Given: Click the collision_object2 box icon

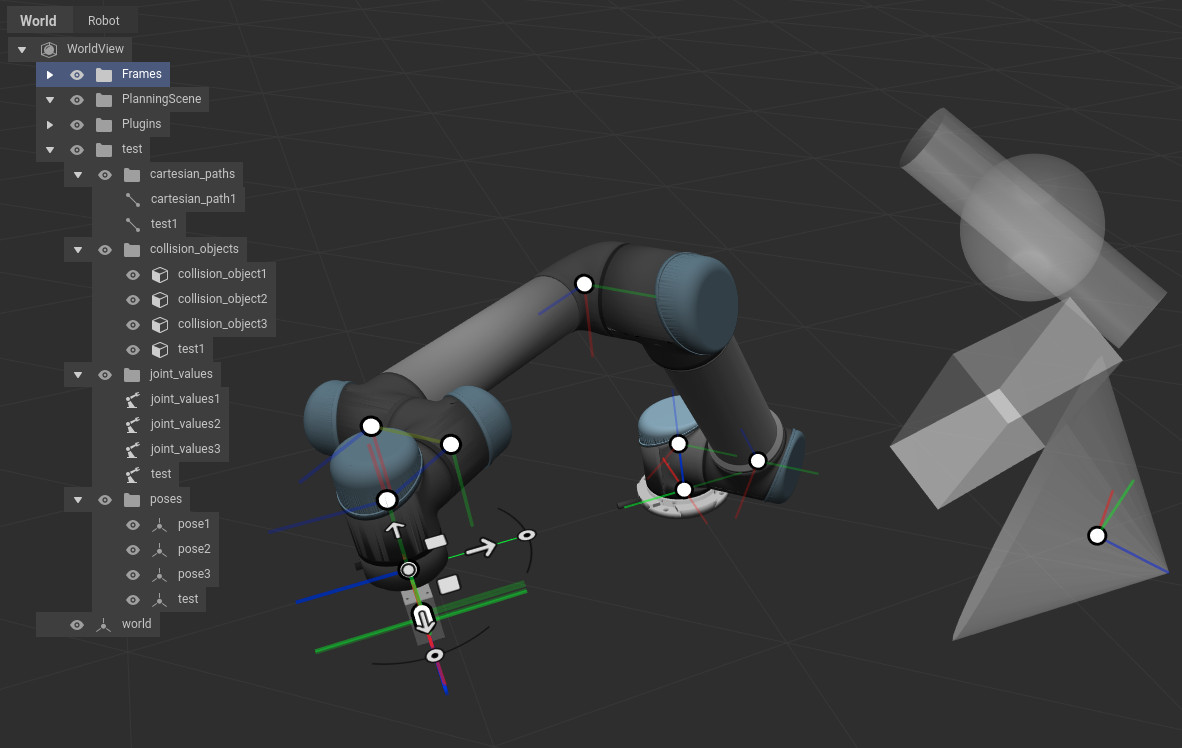Looking at the screenshot, I should click(160, 299).
